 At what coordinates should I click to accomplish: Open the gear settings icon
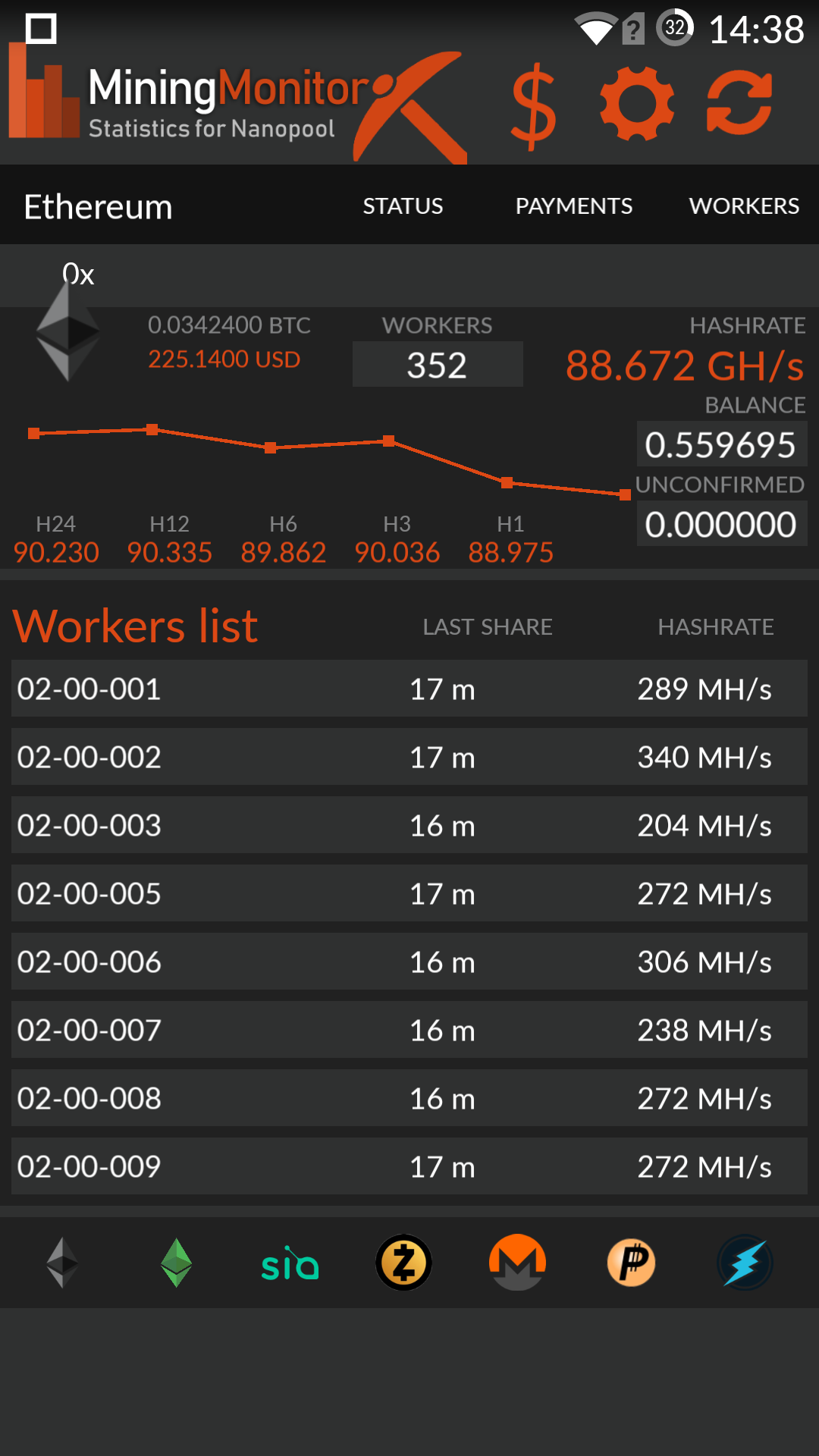pyautogui.click(x=637, y=103)
